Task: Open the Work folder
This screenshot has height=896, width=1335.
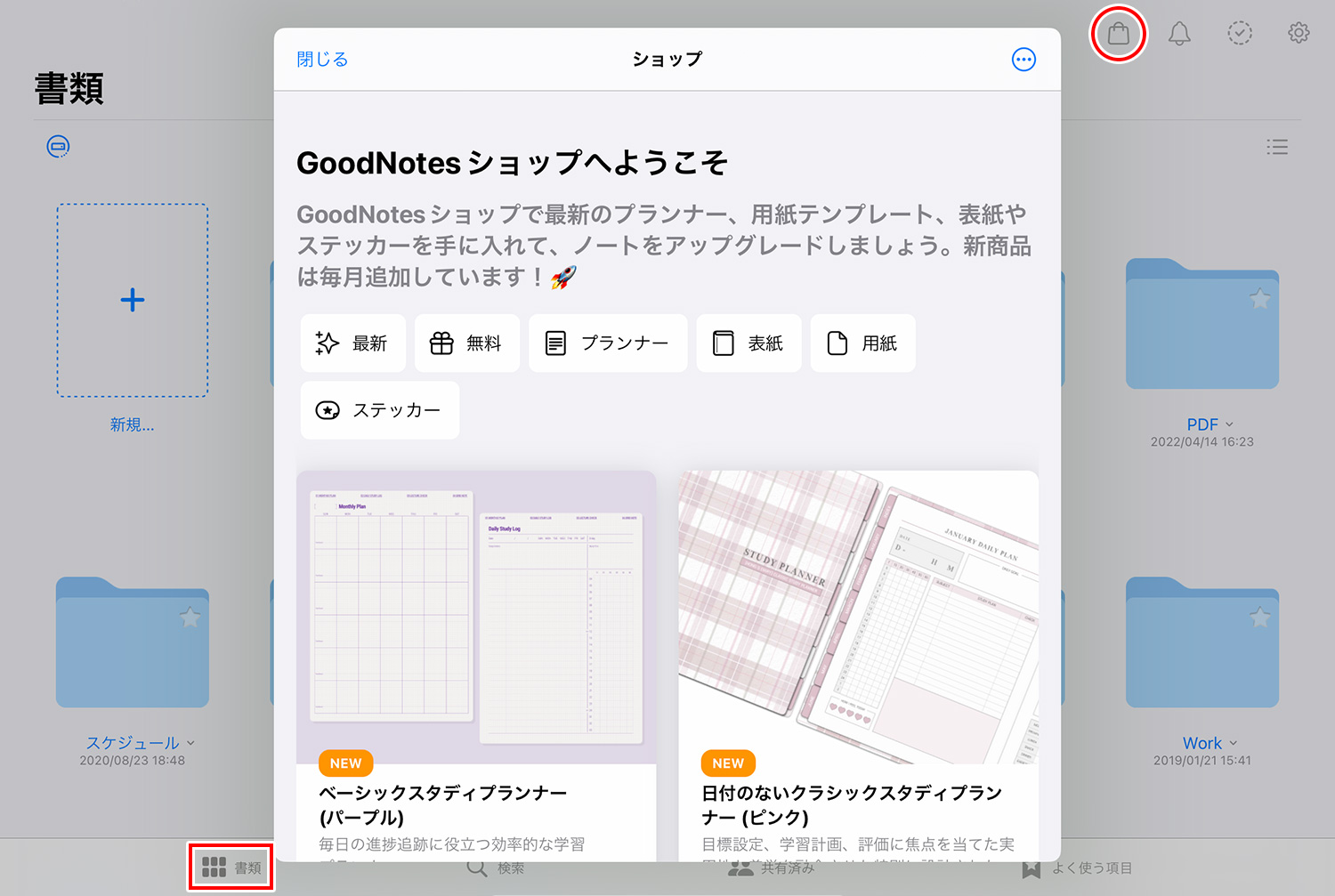Action: pyautogui.click(x=1202, y=642)
